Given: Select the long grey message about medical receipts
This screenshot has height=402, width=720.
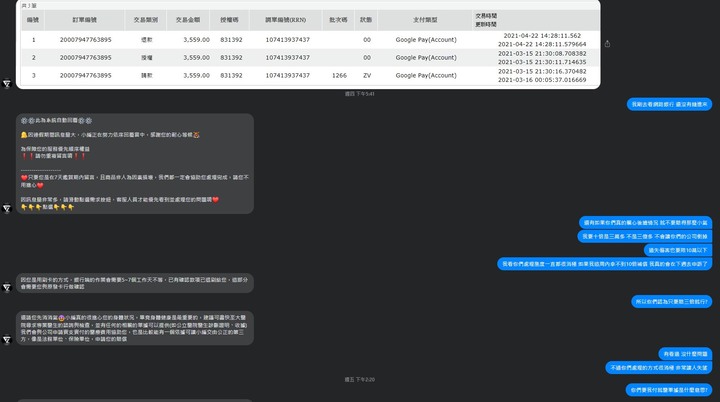Looking at the screenshot, I should (135, 328).
